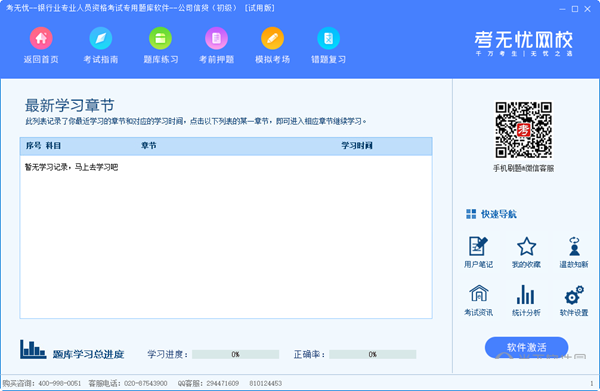Click the 客服电话 number in status bar
This screenshot has width=600, height=391.
click(x=145, y=383)
